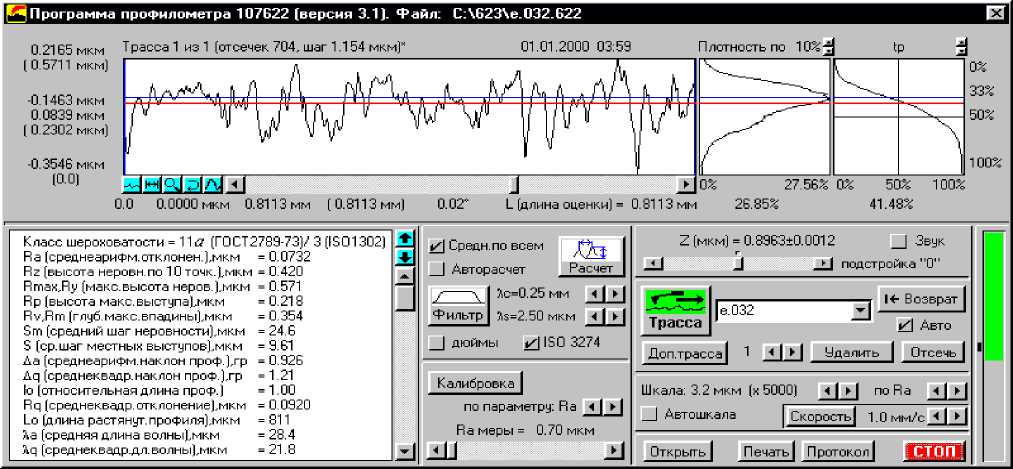Click the Удалить delete button

tap(851, 353)
